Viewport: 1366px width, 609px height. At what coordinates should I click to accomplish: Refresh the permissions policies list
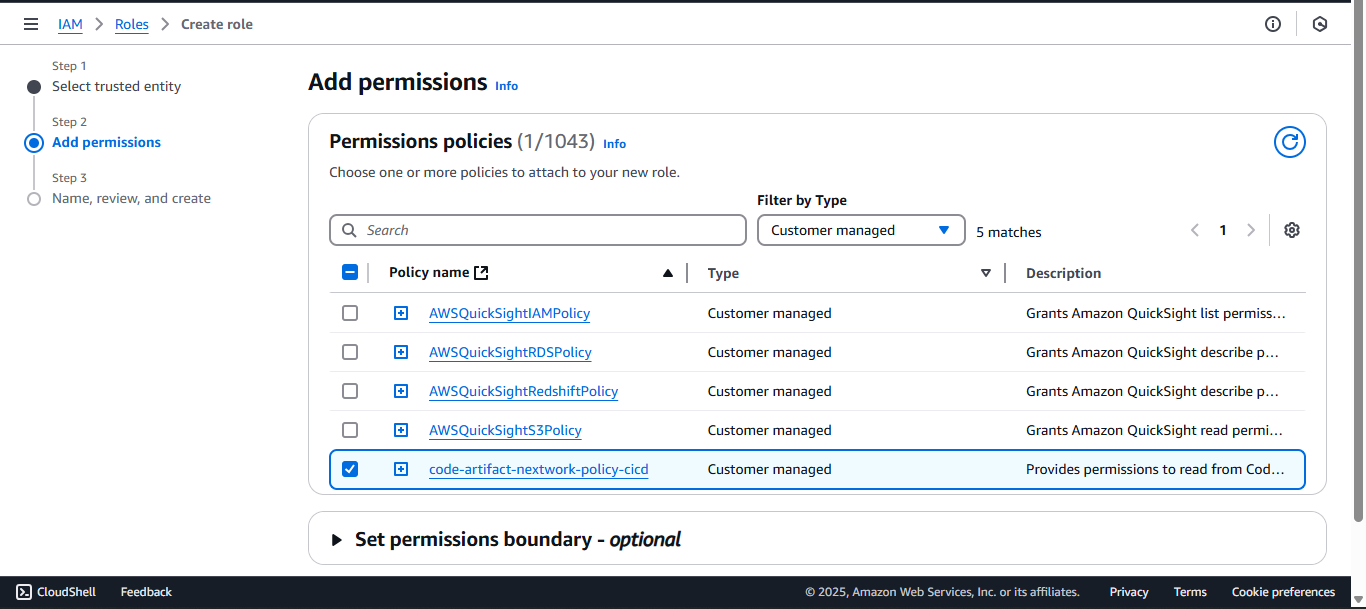coord(1290,142)
